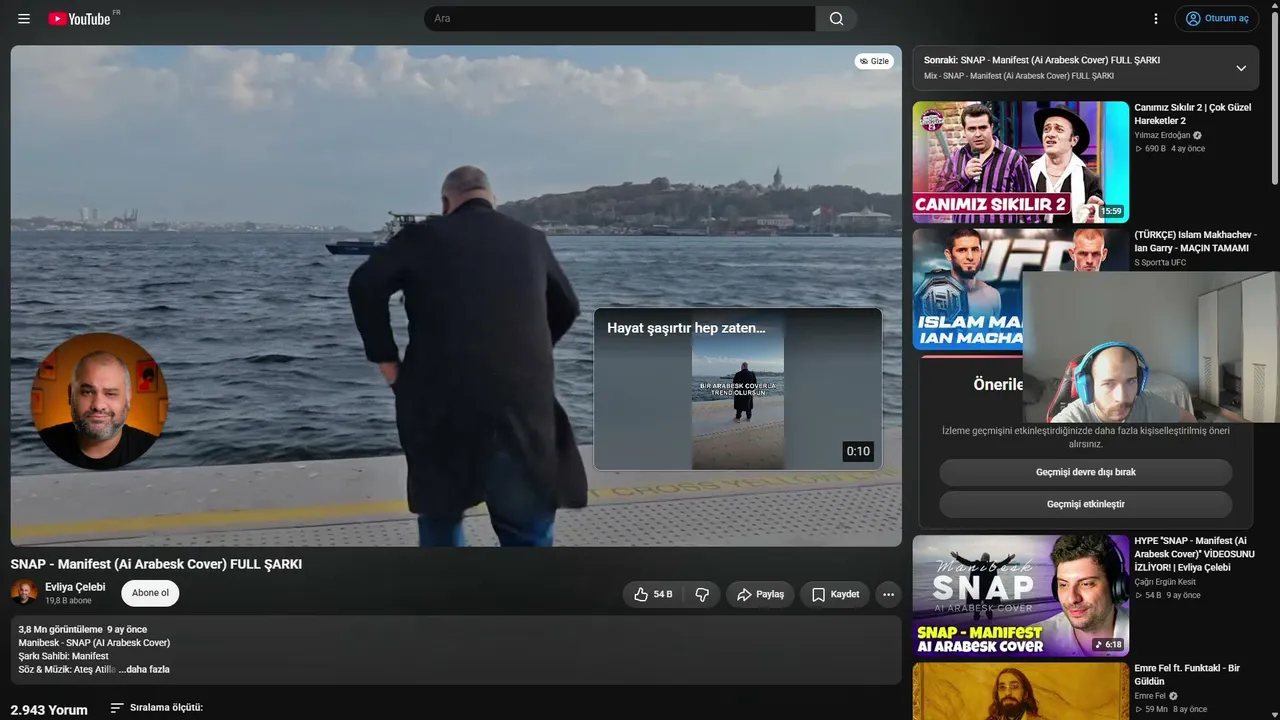Click the Mix - SNAP - Manifest subtitle text
This screenshot has width=1280, height=720.
tap(1019, 76)
